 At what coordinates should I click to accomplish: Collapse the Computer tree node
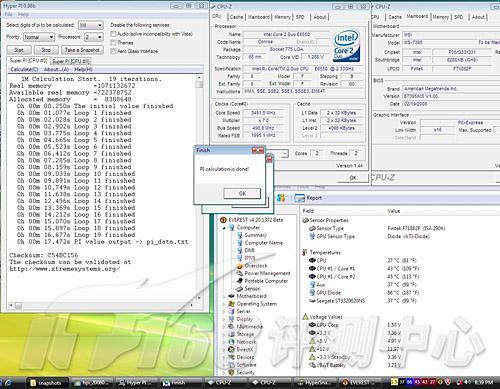pos(224,228)
